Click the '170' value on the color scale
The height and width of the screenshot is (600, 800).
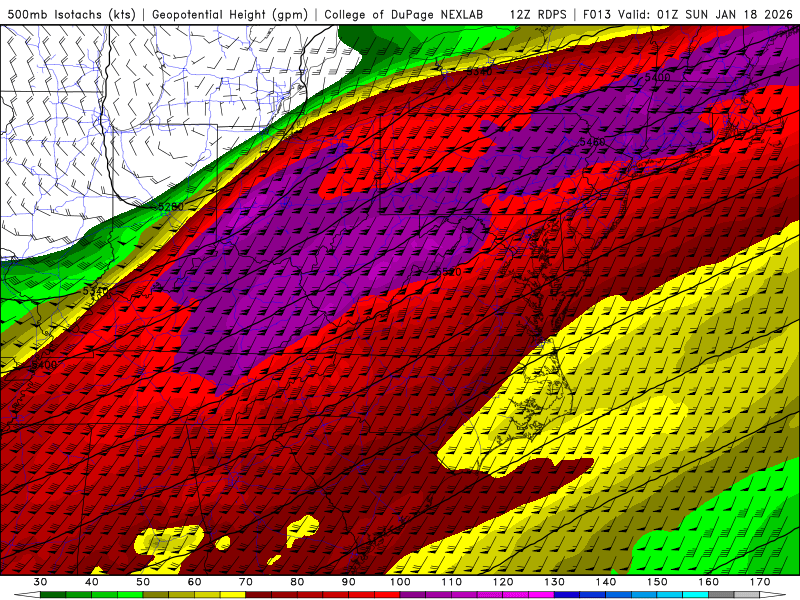(760, 582)
